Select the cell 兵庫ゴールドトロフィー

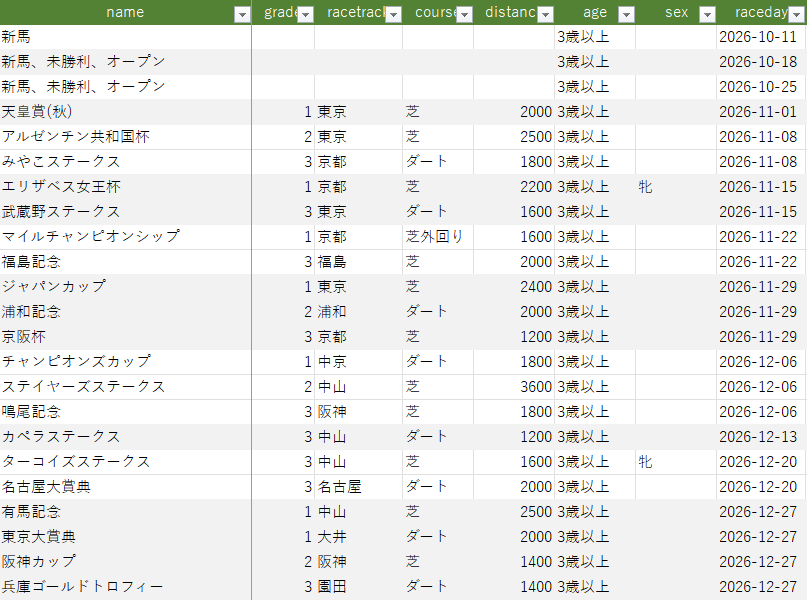[126, 587]
